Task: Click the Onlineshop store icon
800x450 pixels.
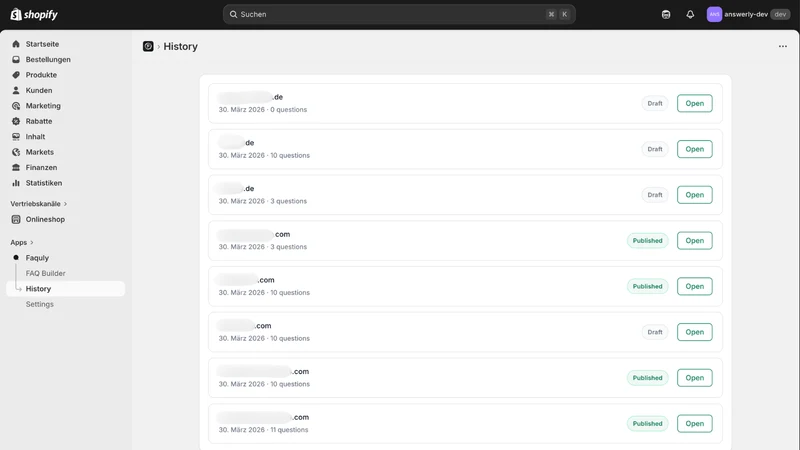Action: (16, 219)
